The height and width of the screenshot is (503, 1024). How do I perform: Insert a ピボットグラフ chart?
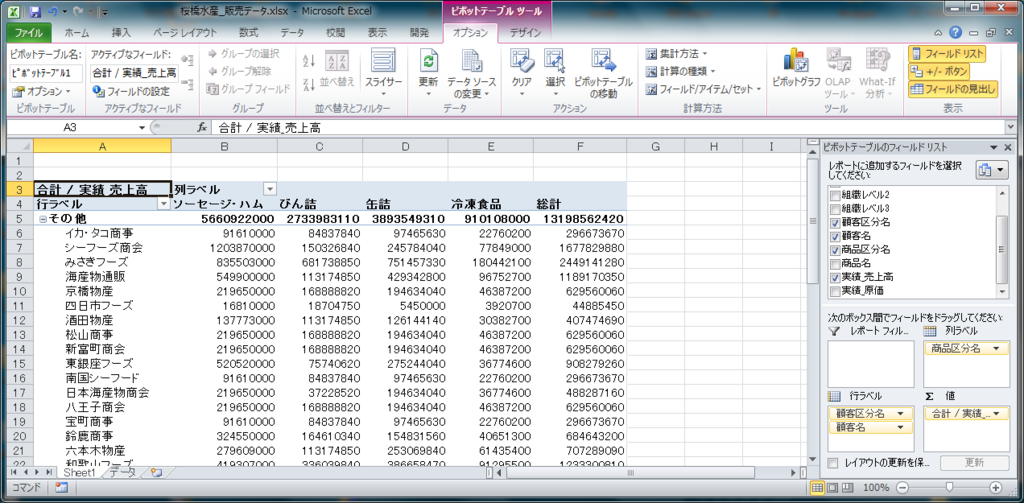coord(796,69)
